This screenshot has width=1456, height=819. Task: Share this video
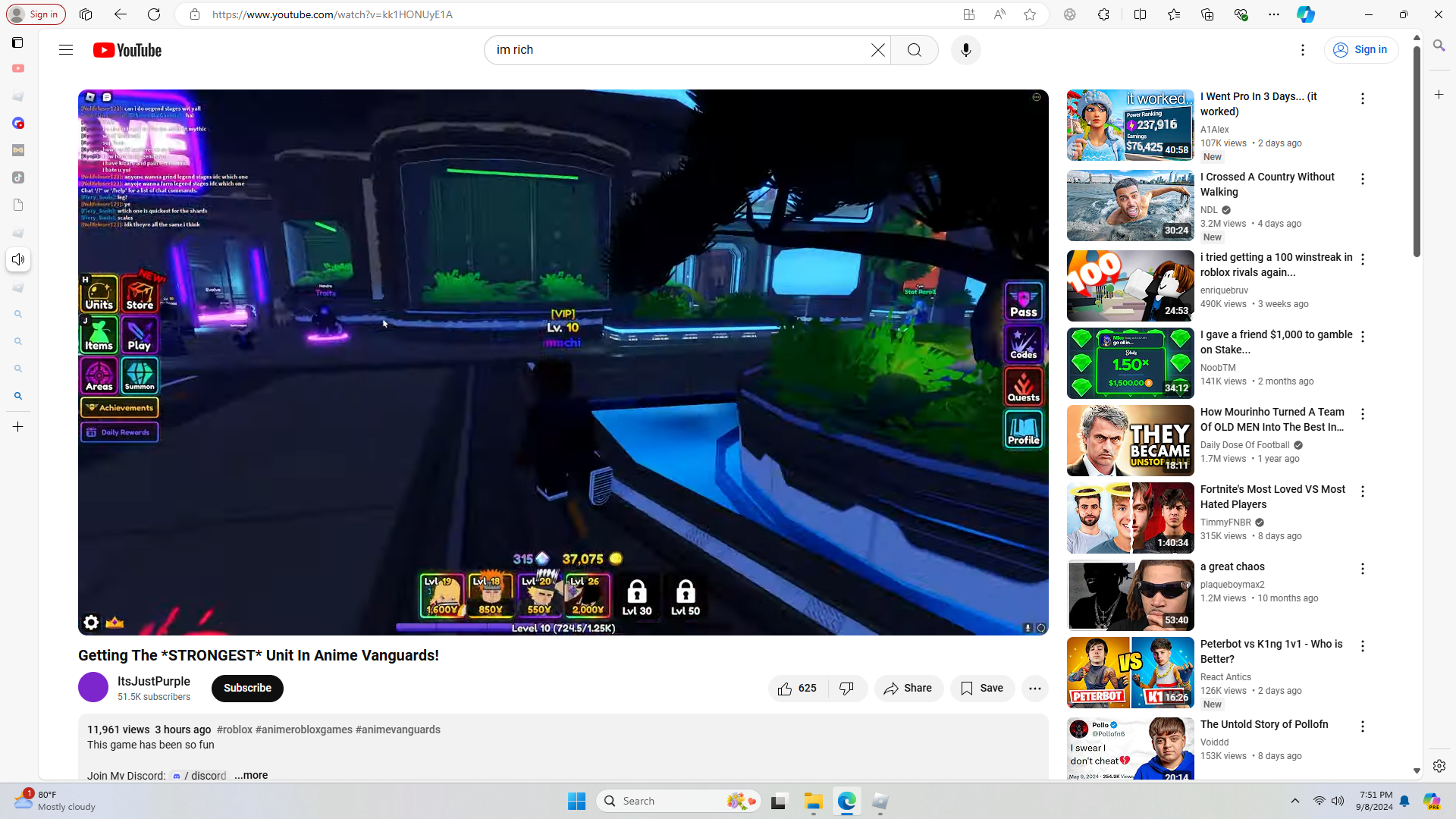point(908,689)
